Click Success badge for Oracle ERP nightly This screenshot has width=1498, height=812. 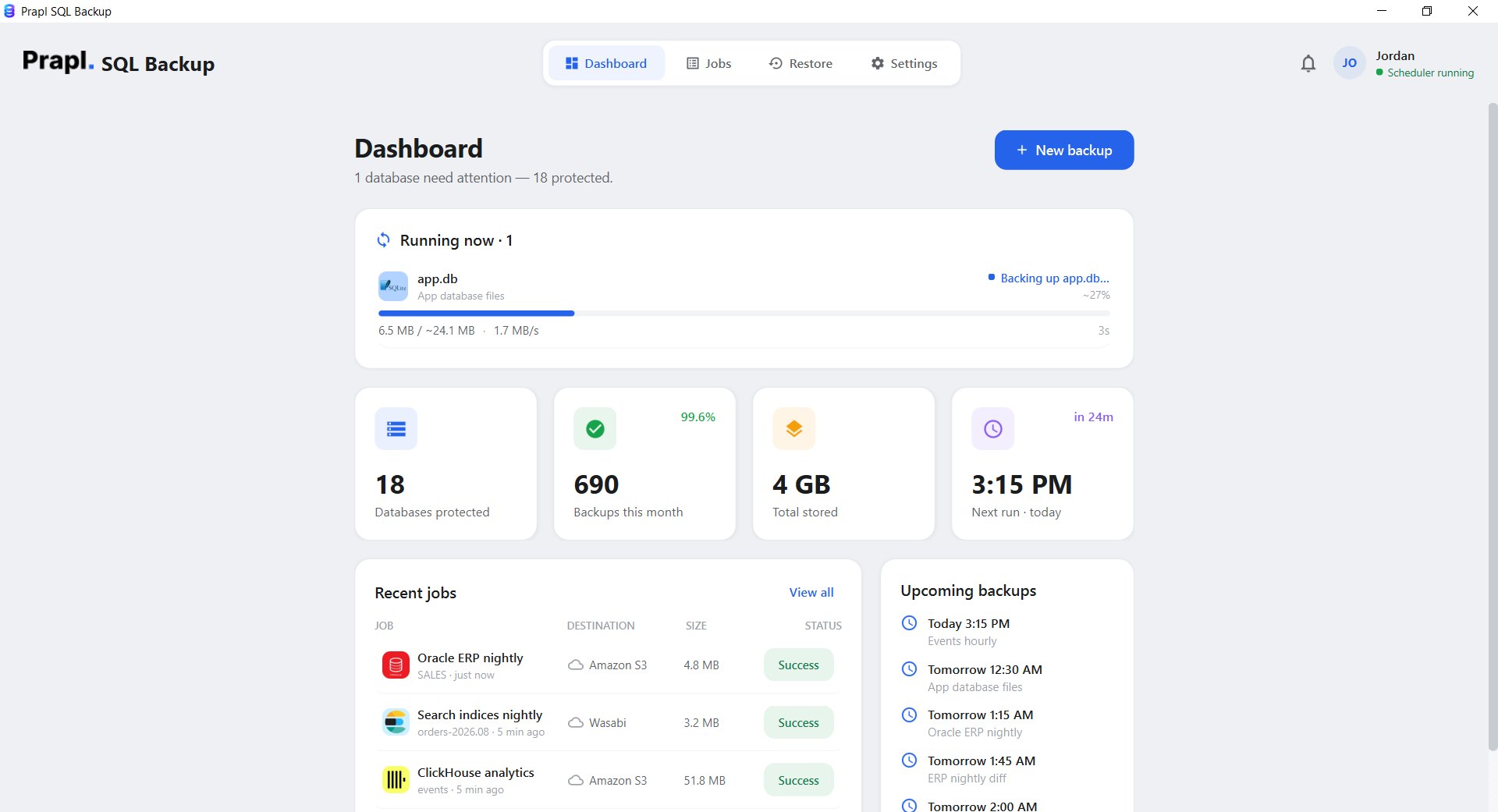point(799,665)
